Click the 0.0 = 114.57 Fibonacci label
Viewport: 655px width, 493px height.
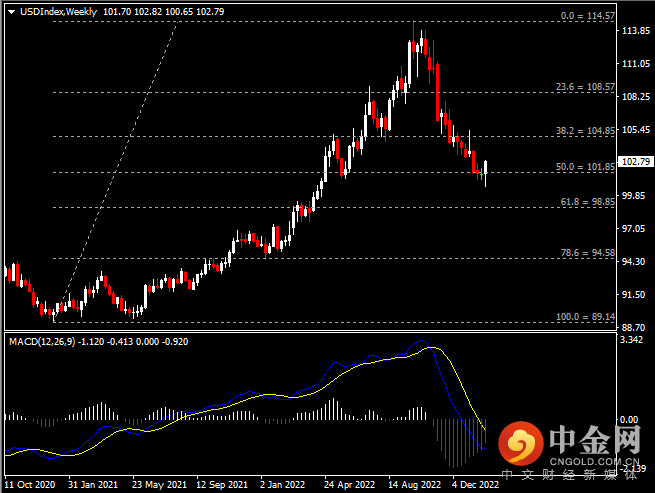(587, 16)
